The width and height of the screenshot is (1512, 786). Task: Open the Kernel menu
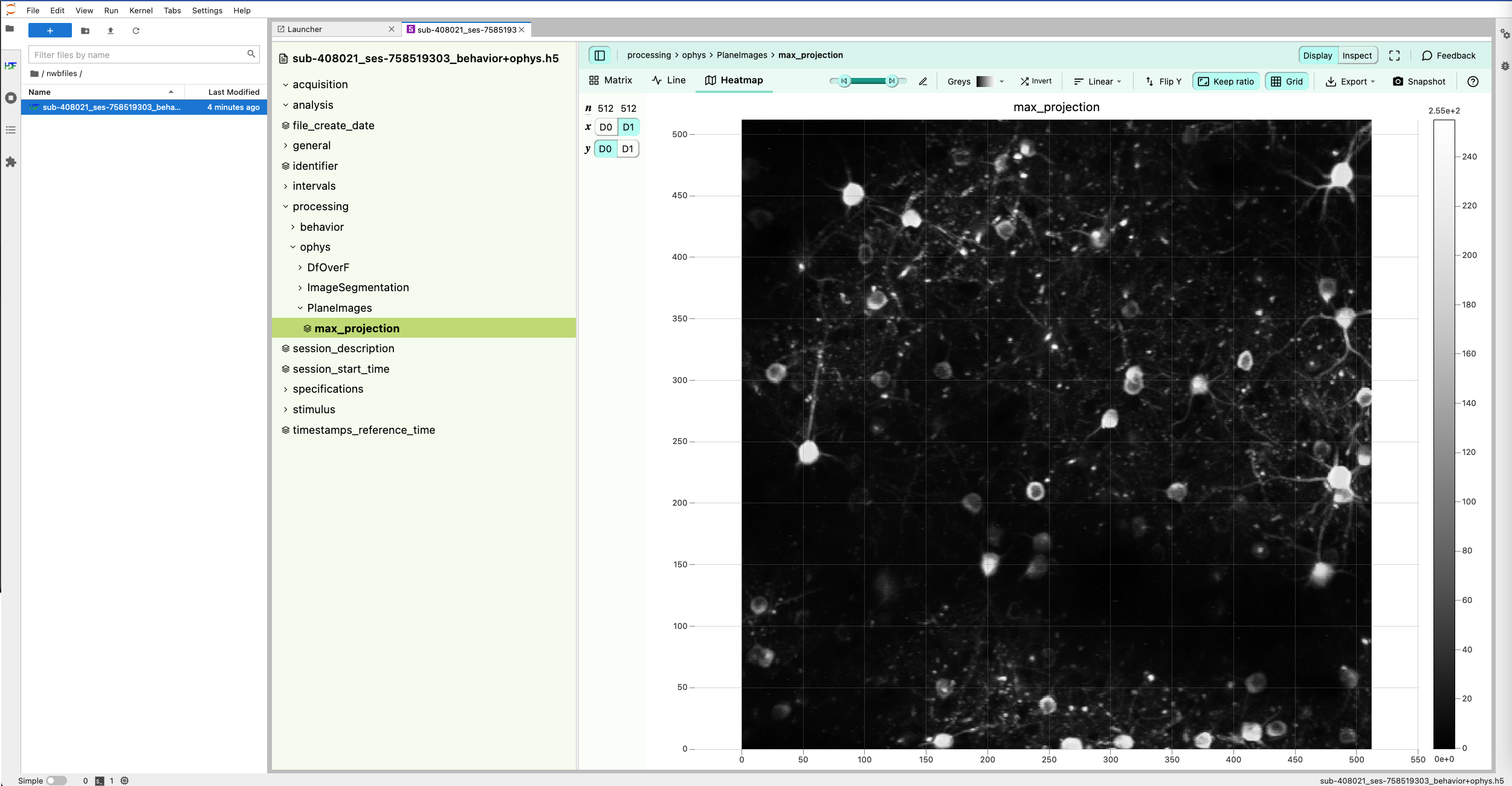coord(140,10)
